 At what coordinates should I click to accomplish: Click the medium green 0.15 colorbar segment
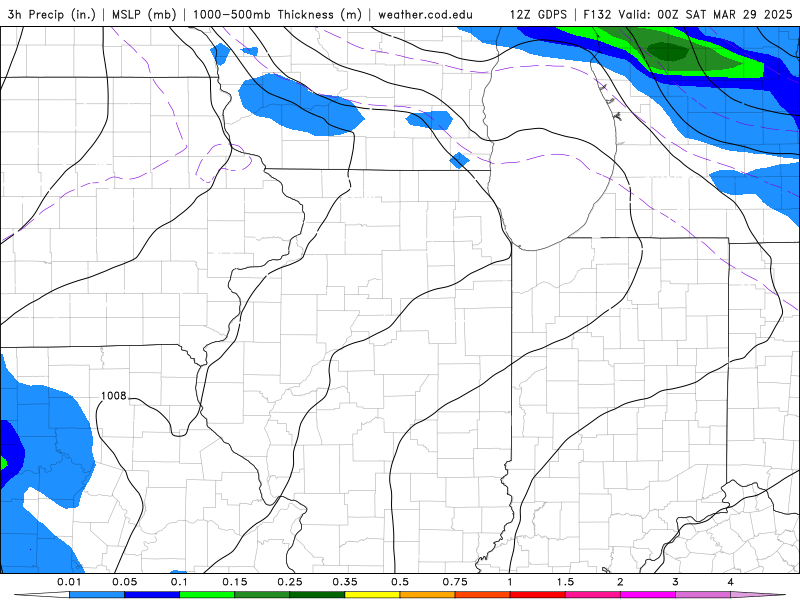[x=262, y=595]
